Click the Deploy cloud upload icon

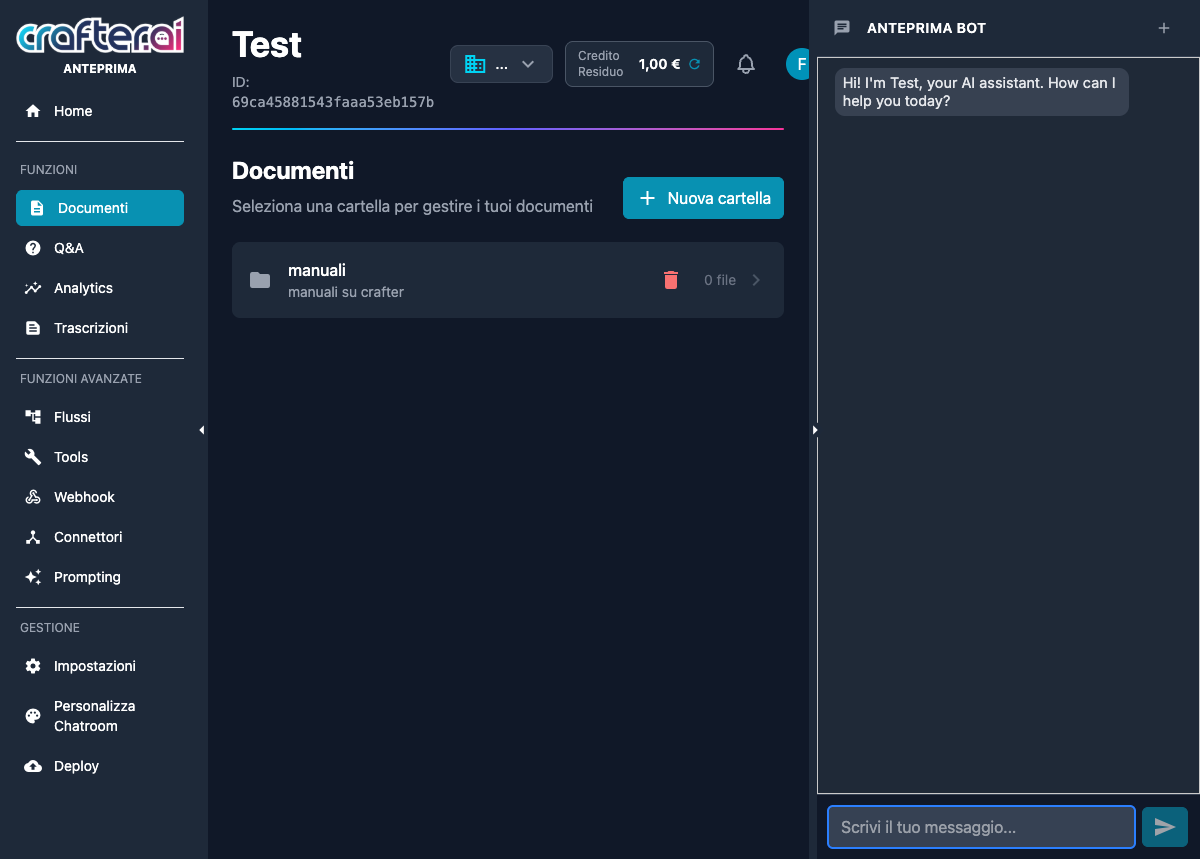click(x=33, y=766)
